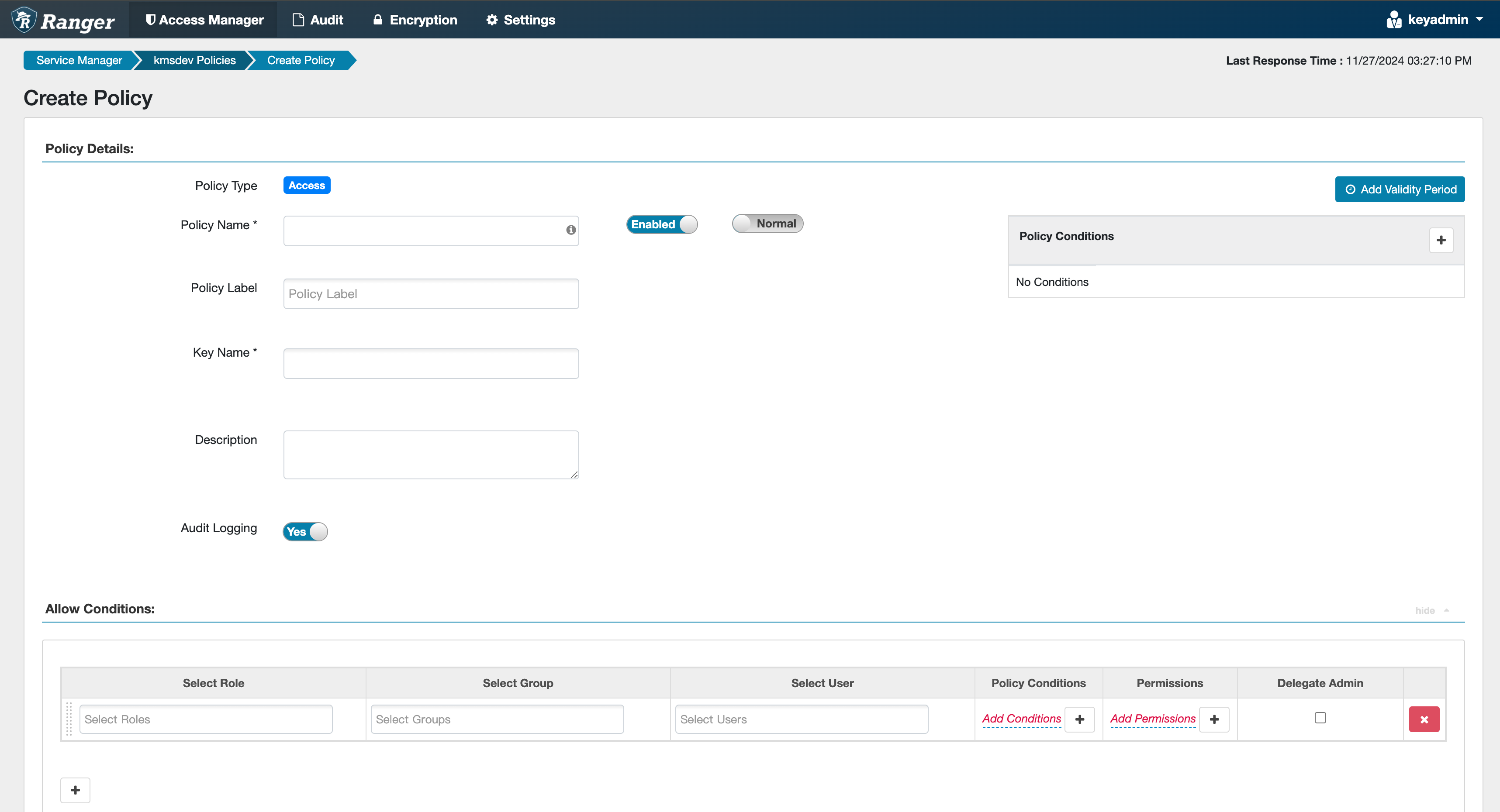Screen dimensions: 1500x812
Task: Click the Policy Name info icon
Action: point(570,230)
